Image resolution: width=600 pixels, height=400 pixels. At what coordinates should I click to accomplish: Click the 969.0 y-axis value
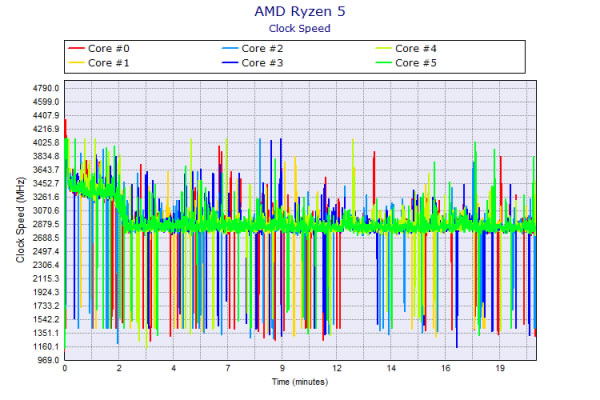pyautogui.click(x=48, y=360)
